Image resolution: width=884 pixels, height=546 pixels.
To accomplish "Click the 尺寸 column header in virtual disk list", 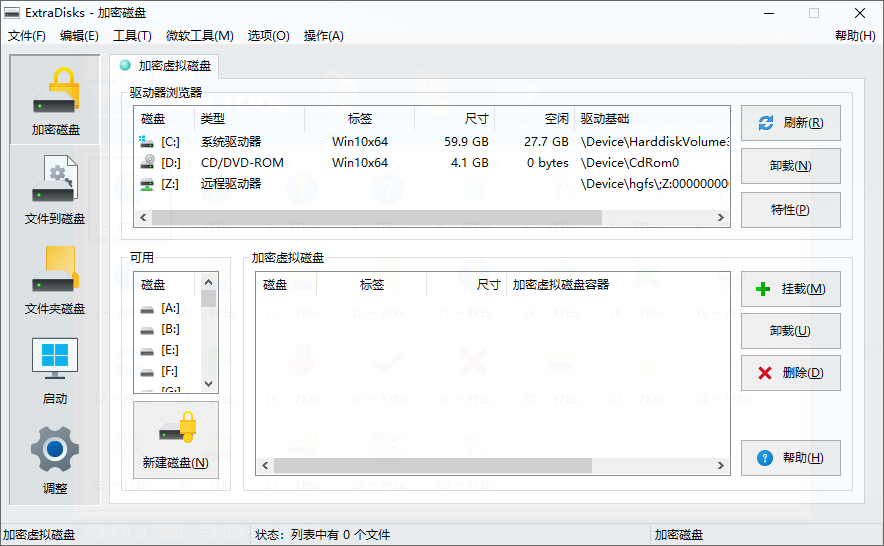I will [466, 285].
